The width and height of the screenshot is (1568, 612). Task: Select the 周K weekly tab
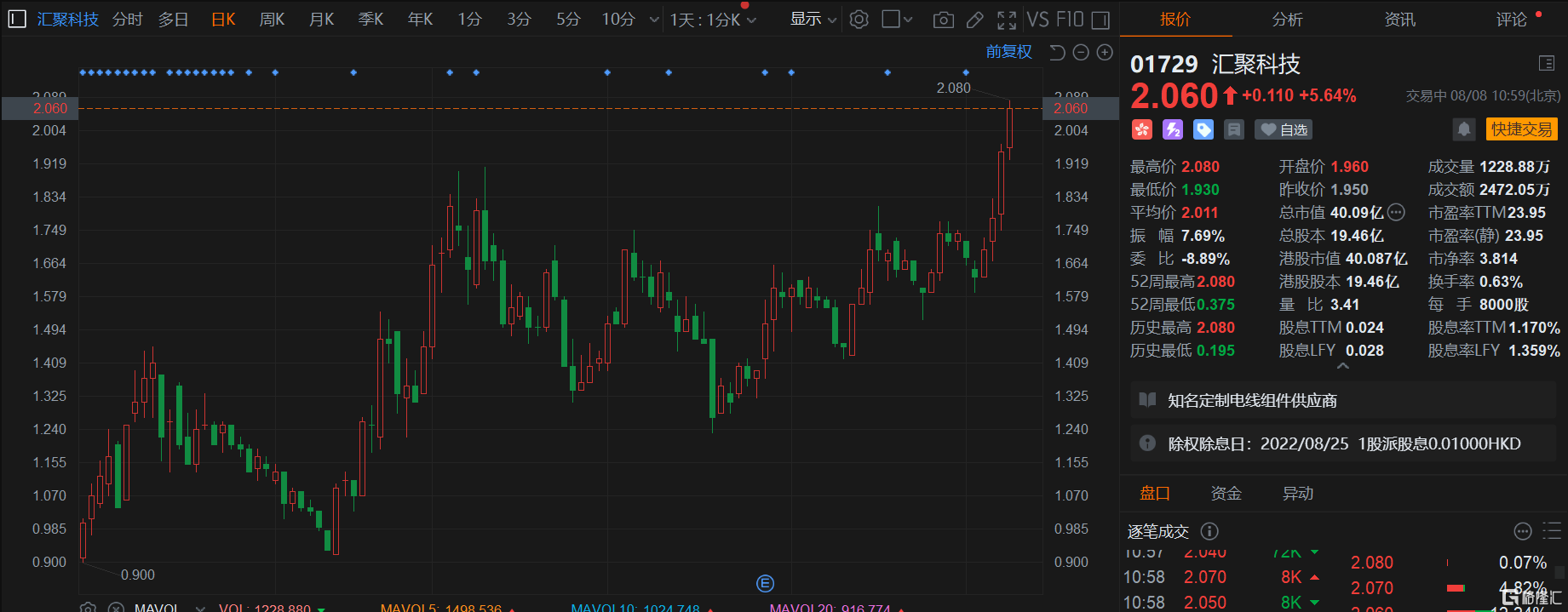[273, 19]
